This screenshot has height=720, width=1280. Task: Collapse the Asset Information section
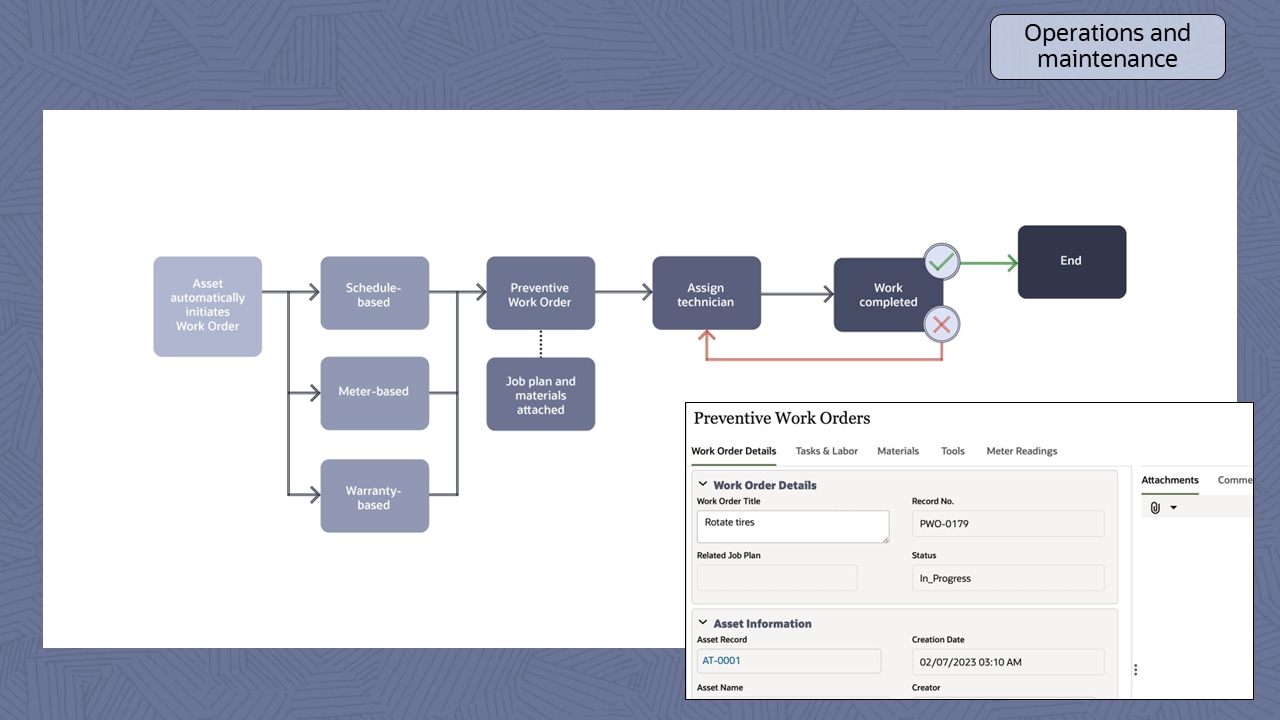tap(703, 623)
